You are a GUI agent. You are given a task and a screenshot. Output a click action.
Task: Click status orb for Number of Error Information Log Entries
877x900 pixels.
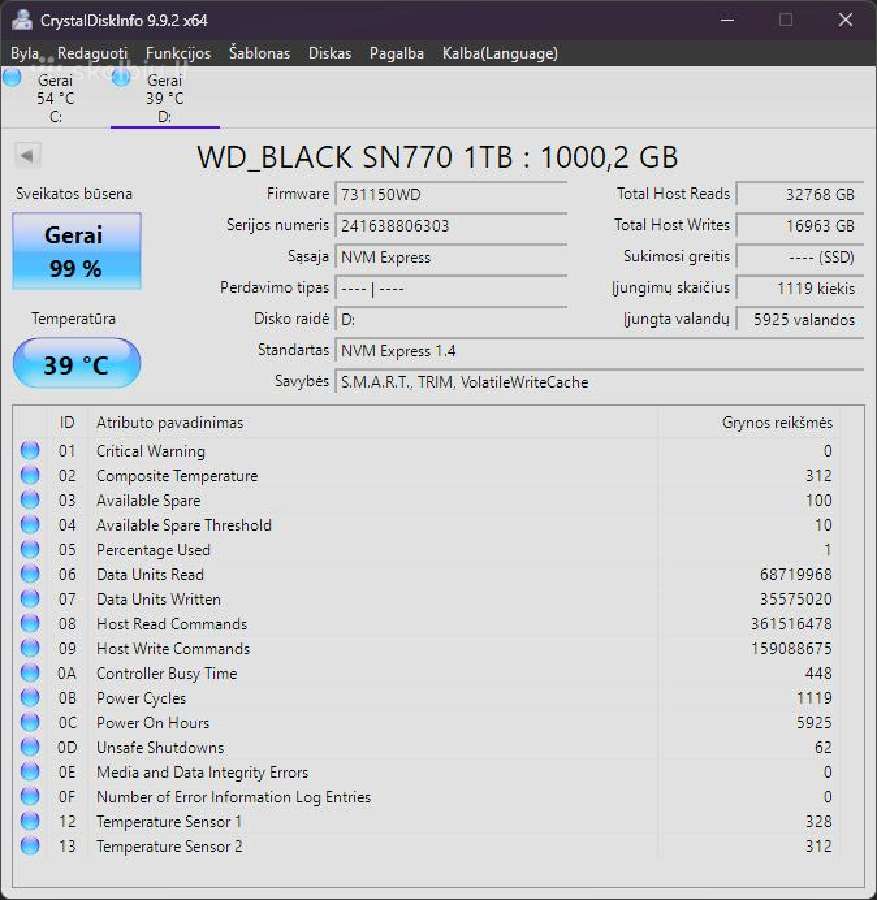coord(30,796)
